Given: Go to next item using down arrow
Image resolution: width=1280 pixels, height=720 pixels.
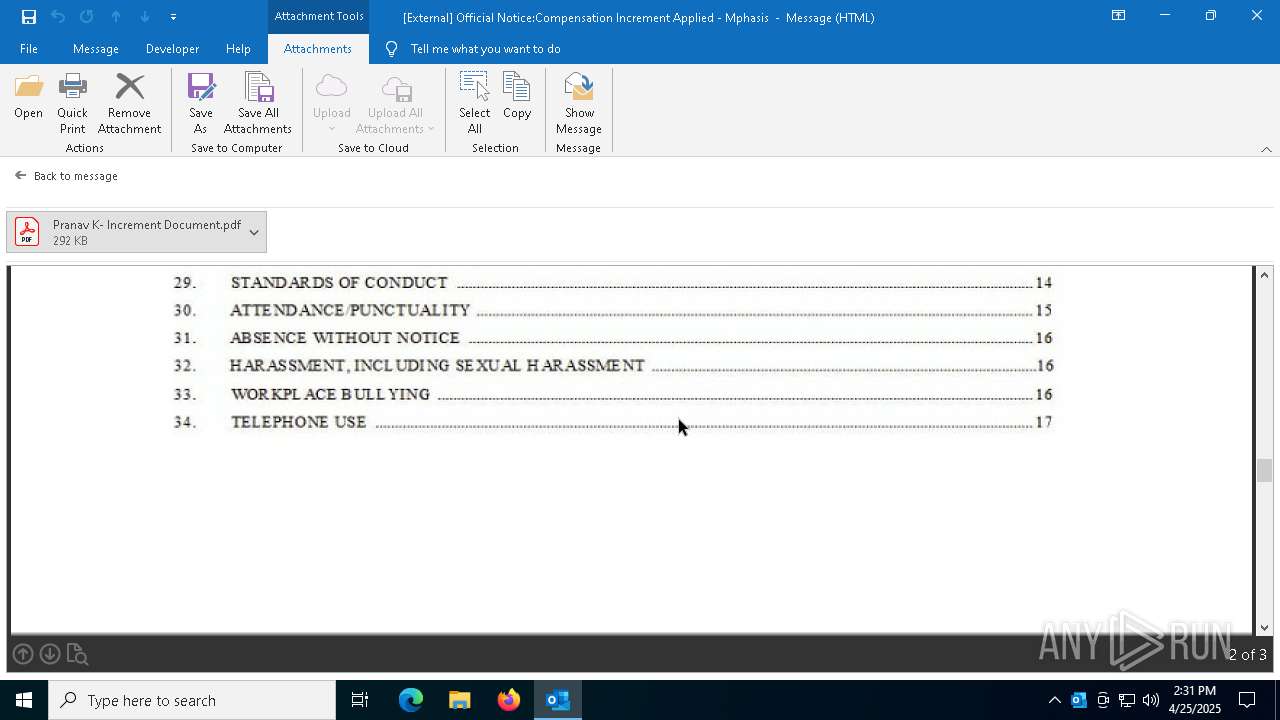Looking at the screenshot, I should pyautogui.click(x=145, y=17).
